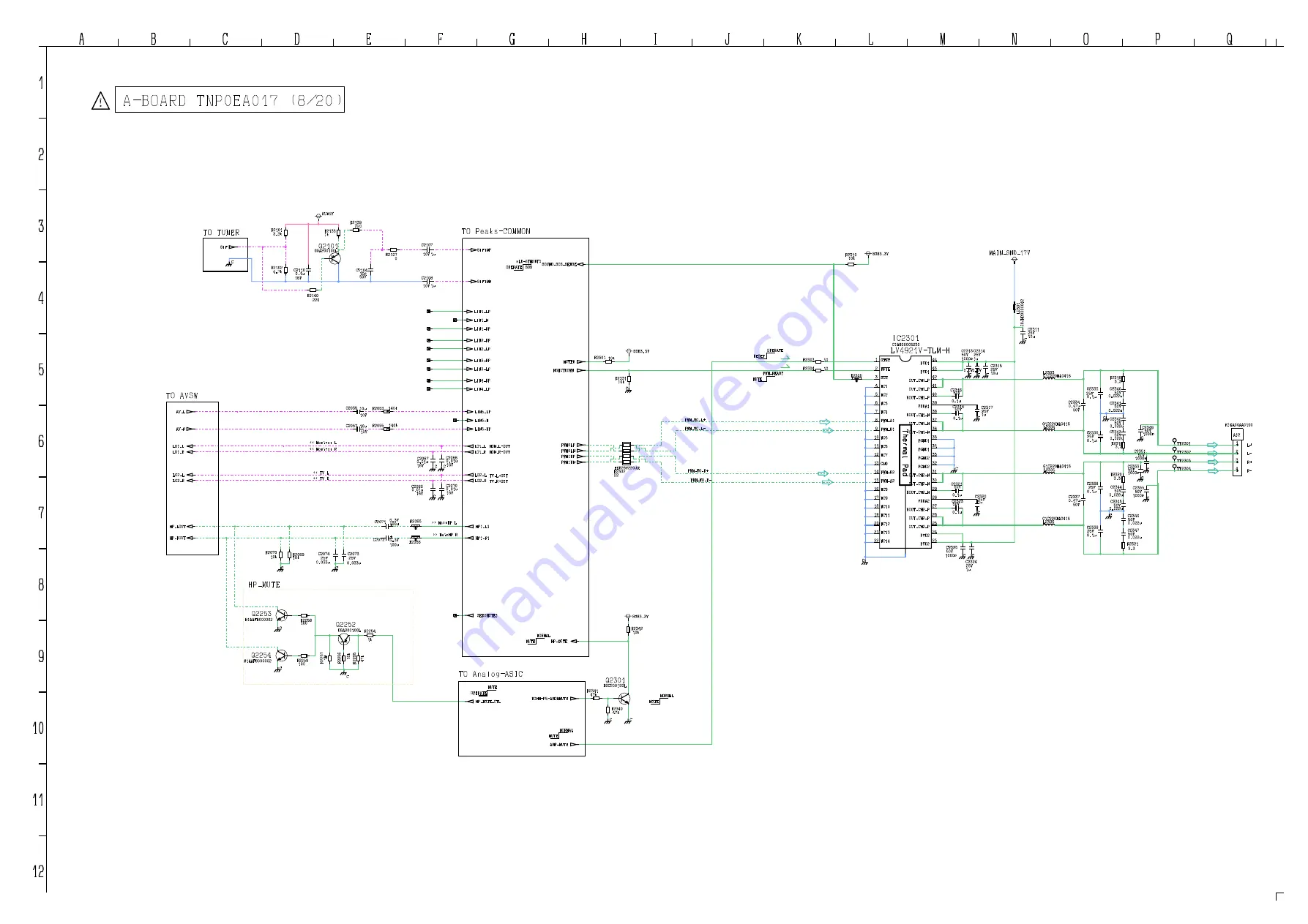Screen dimensions: 1308x924
Task: Click the 'Monitor L' signal annotation
Action: (324, 443)
